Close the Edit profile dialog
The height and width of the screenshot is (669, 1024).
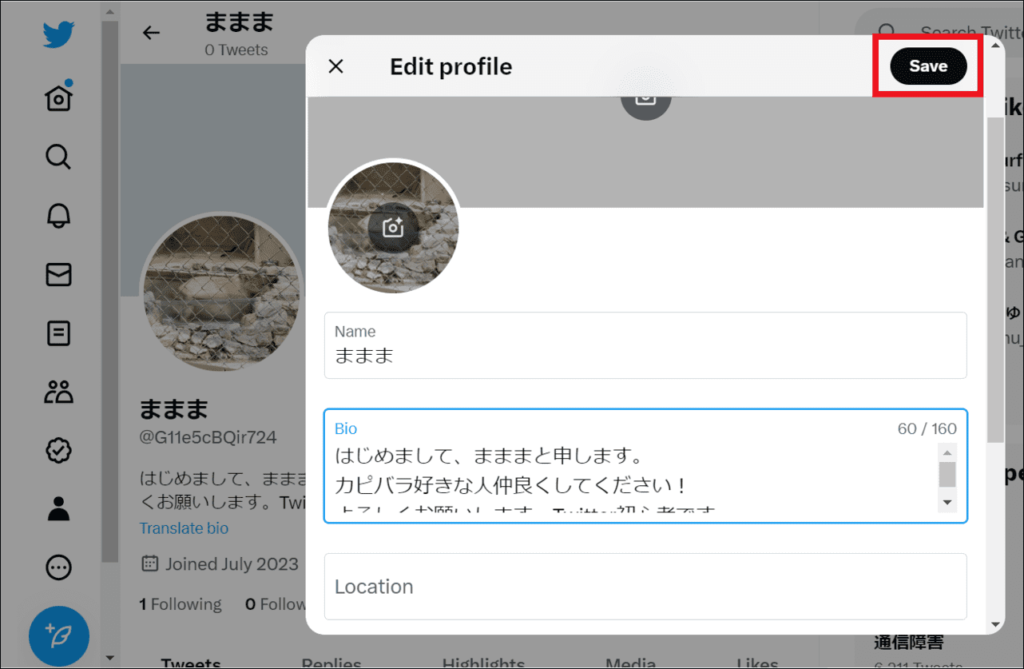336,66
